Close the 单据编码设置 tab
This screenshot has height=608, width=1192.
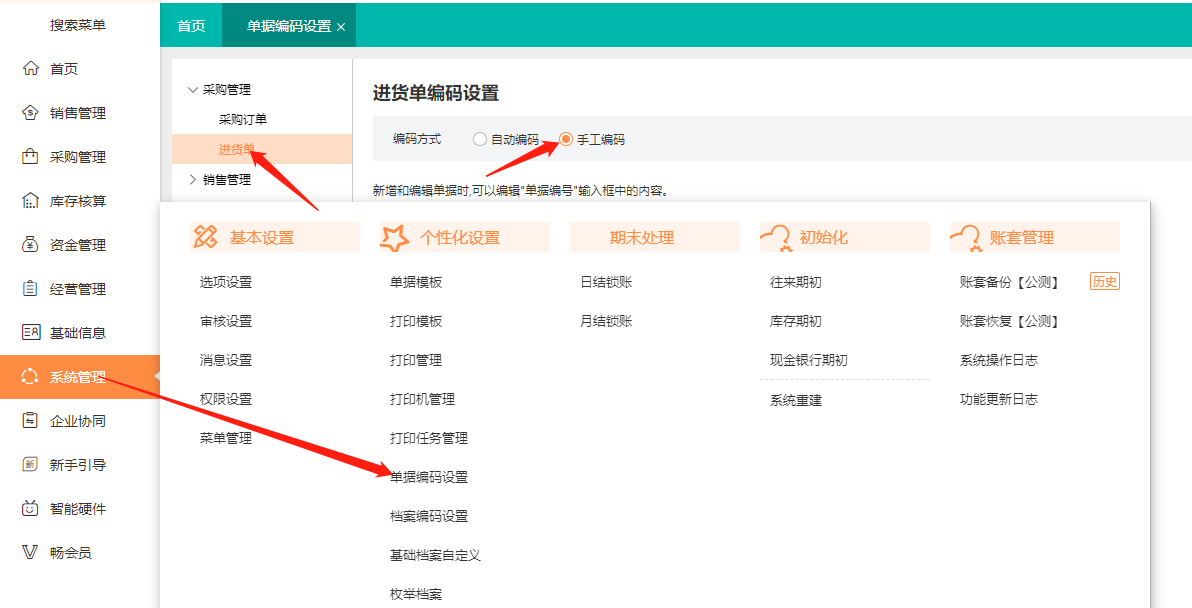click(x=341, y=27)
